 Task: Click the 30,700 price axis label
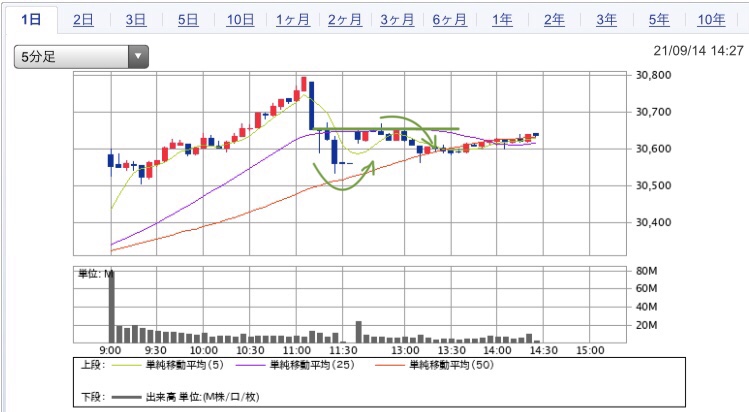[x=653, y=112]
